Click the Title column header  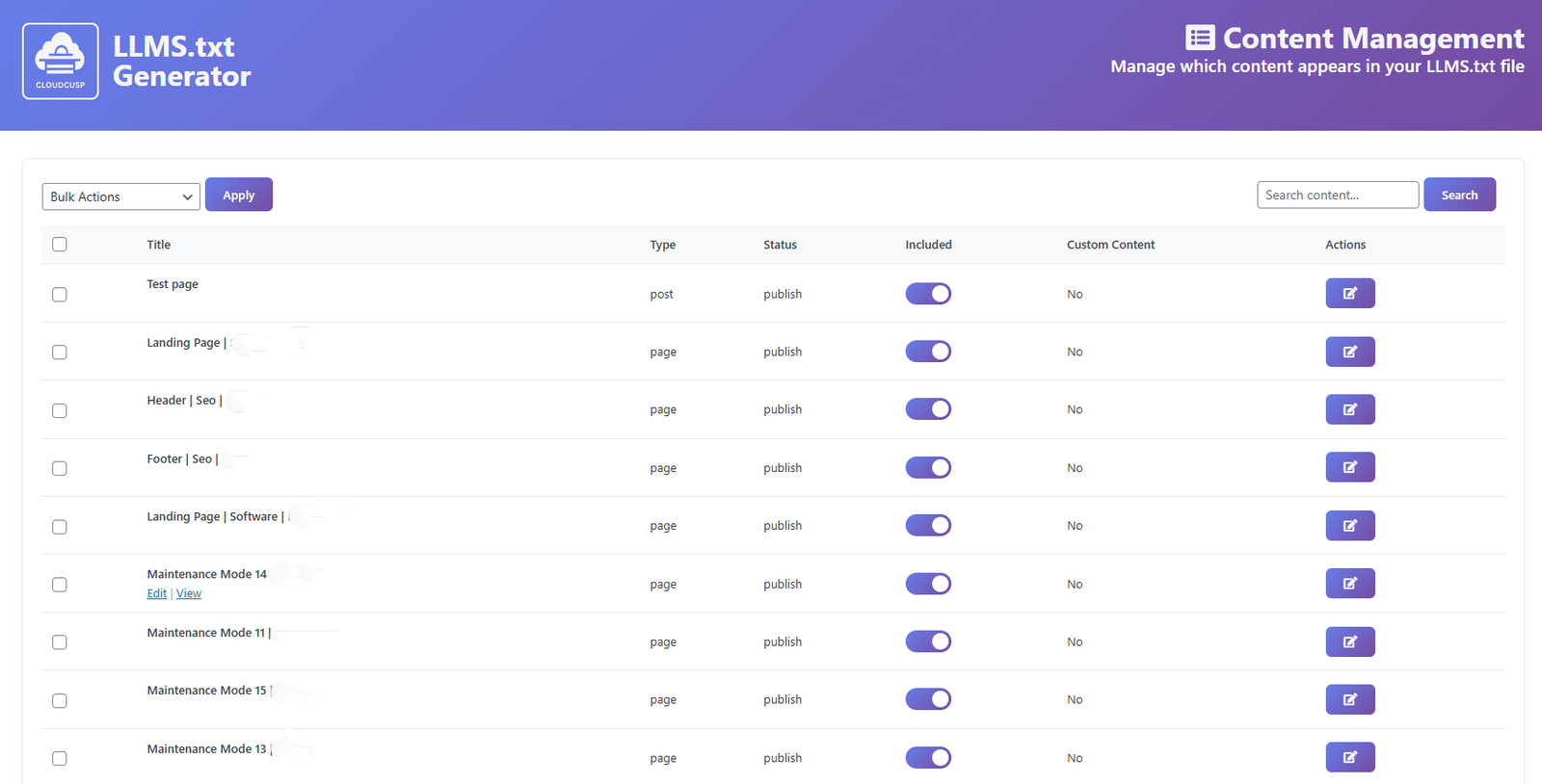(159, 245)
